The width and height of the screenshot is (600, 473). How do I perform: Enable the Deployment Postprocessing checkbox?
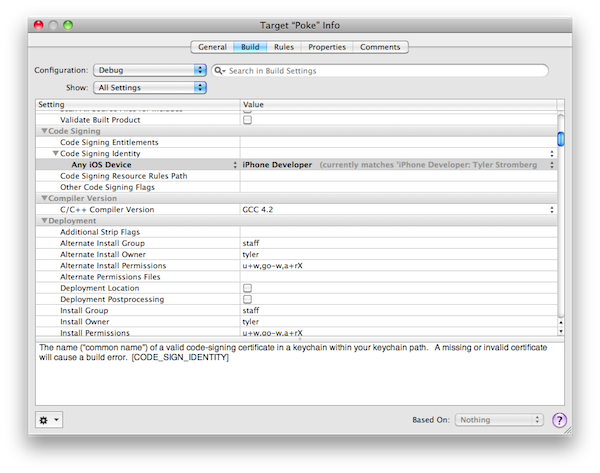(x=248, y=299)
